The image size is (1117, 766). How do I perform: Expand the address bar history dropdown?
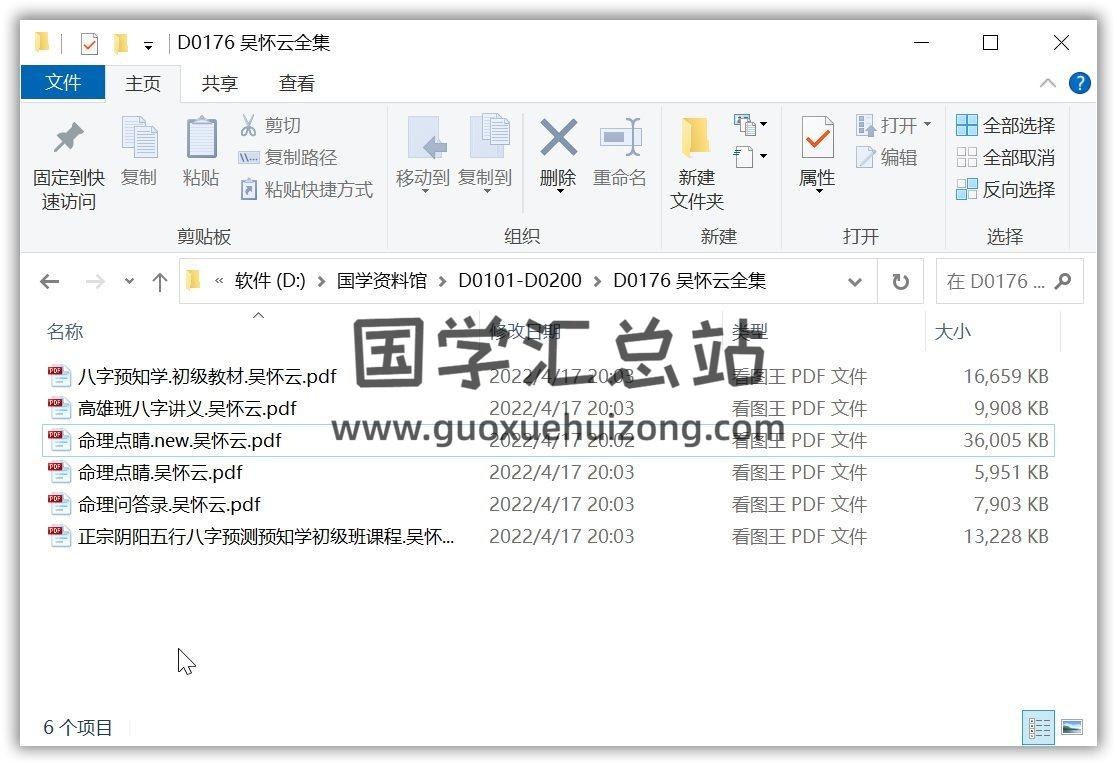855,282
